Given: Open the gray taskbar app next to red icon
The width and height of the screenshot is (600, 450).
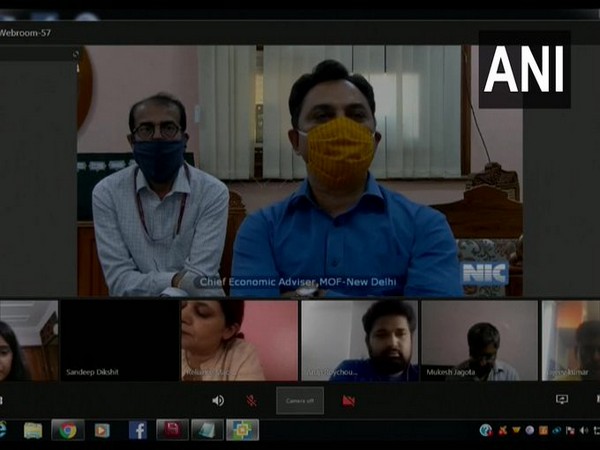Looking at the screenshot, I should 207,430.
